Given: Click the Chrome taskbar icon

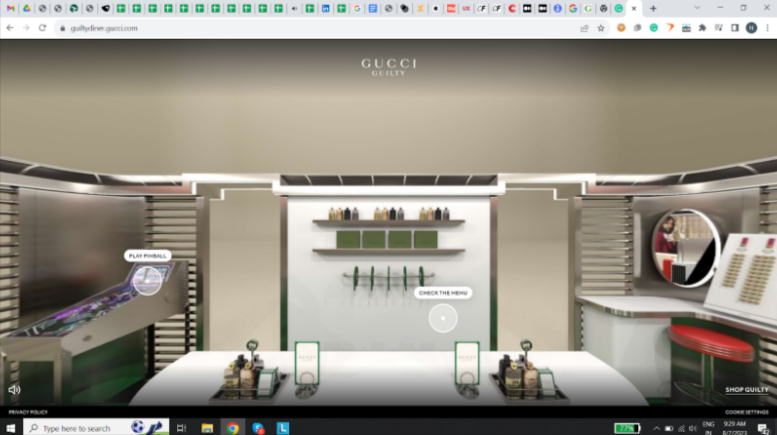Looking at the screenshot, I should coord(232,428).
